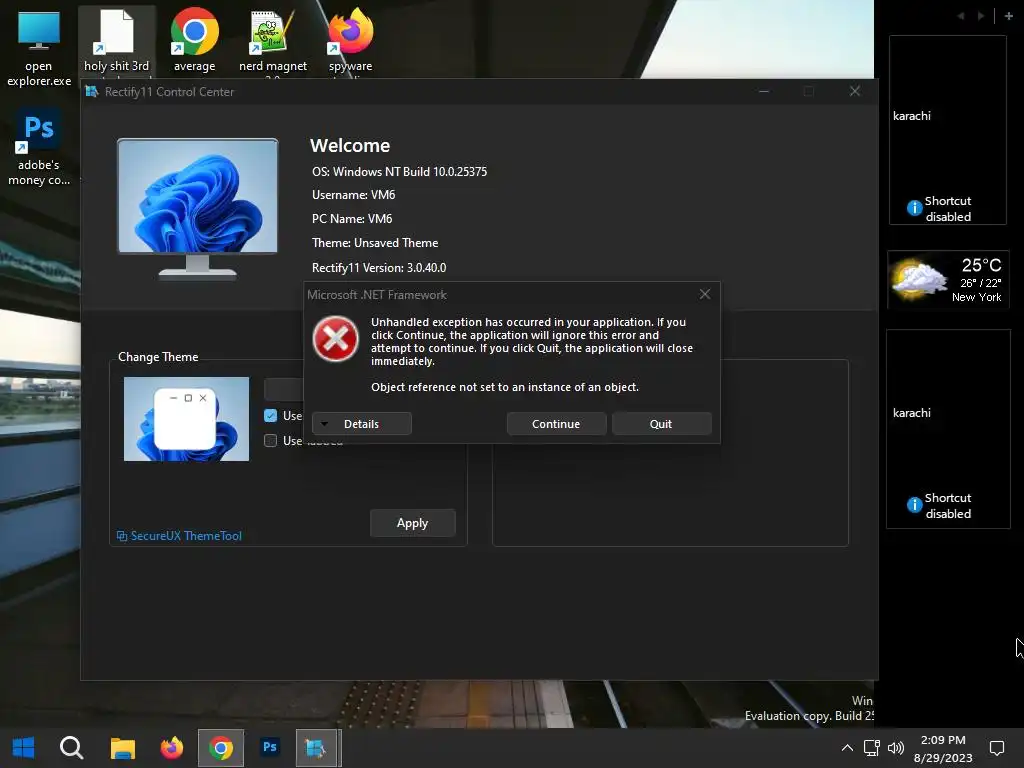Minimize the Rectify11 Control Center window
This screenshot has height=768, width=1024.
[763, 91]
